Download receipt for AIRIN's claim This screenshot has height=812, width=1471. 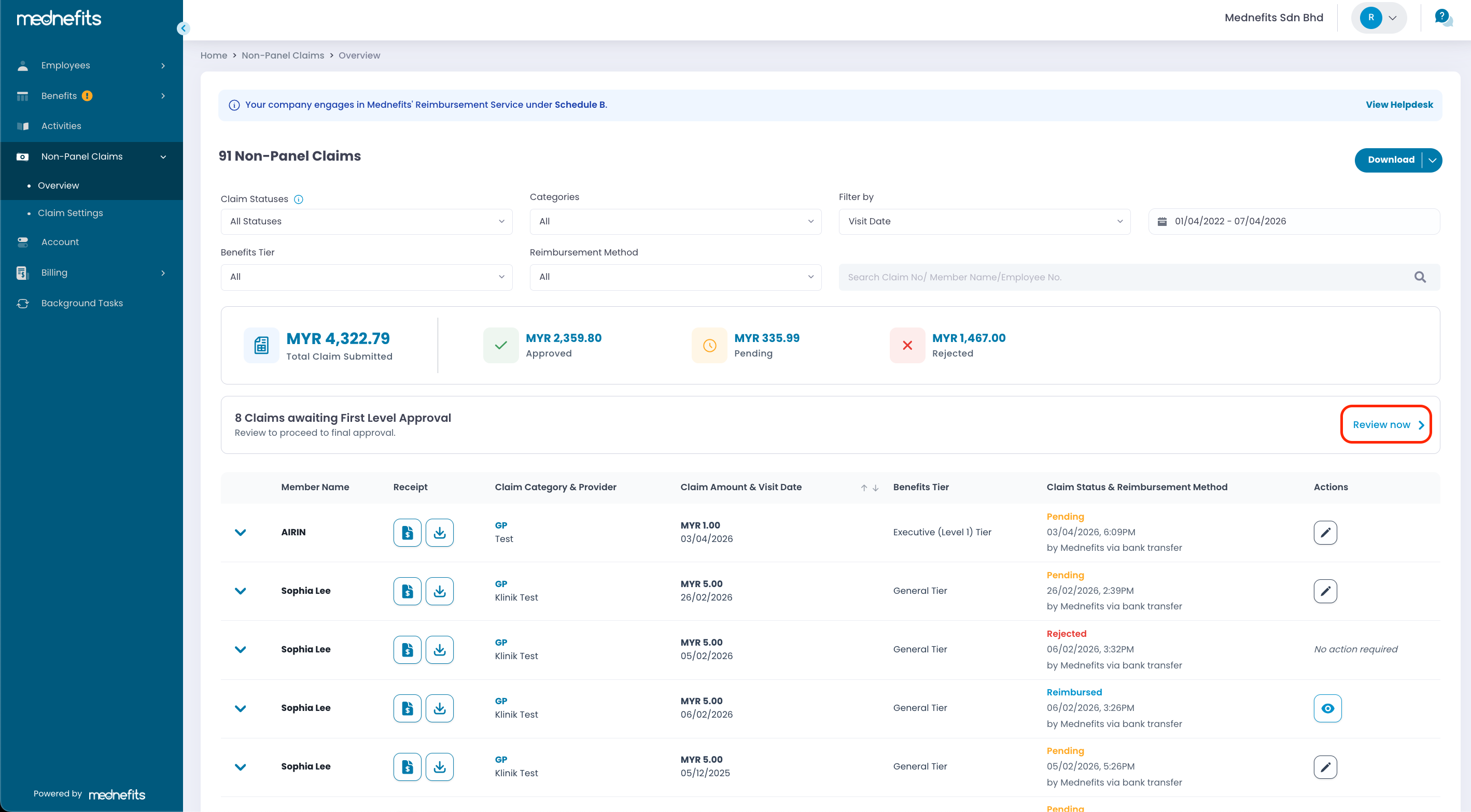439,532
